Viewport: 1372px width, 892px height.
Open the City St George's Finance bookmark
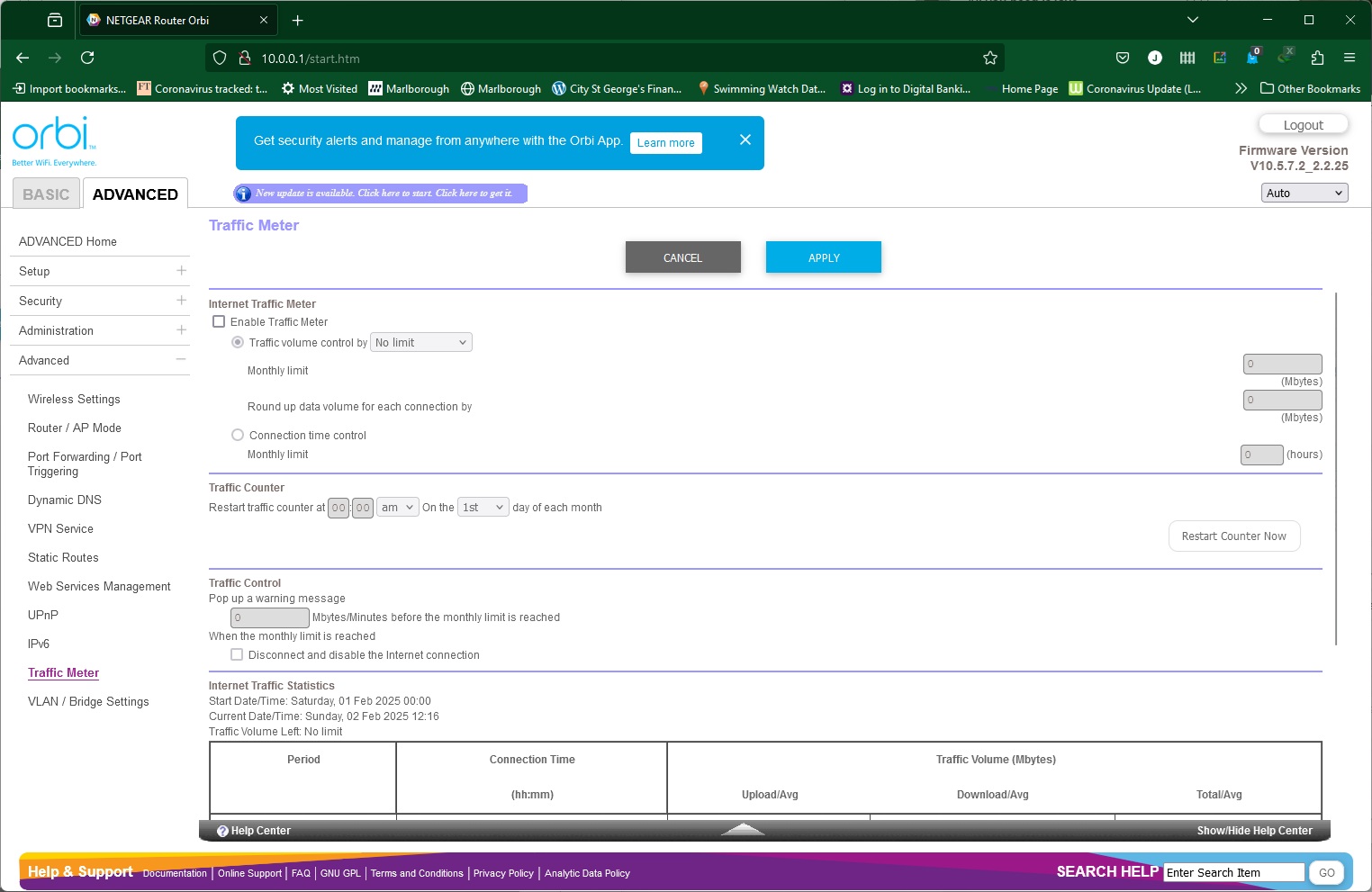click(618, 88)
